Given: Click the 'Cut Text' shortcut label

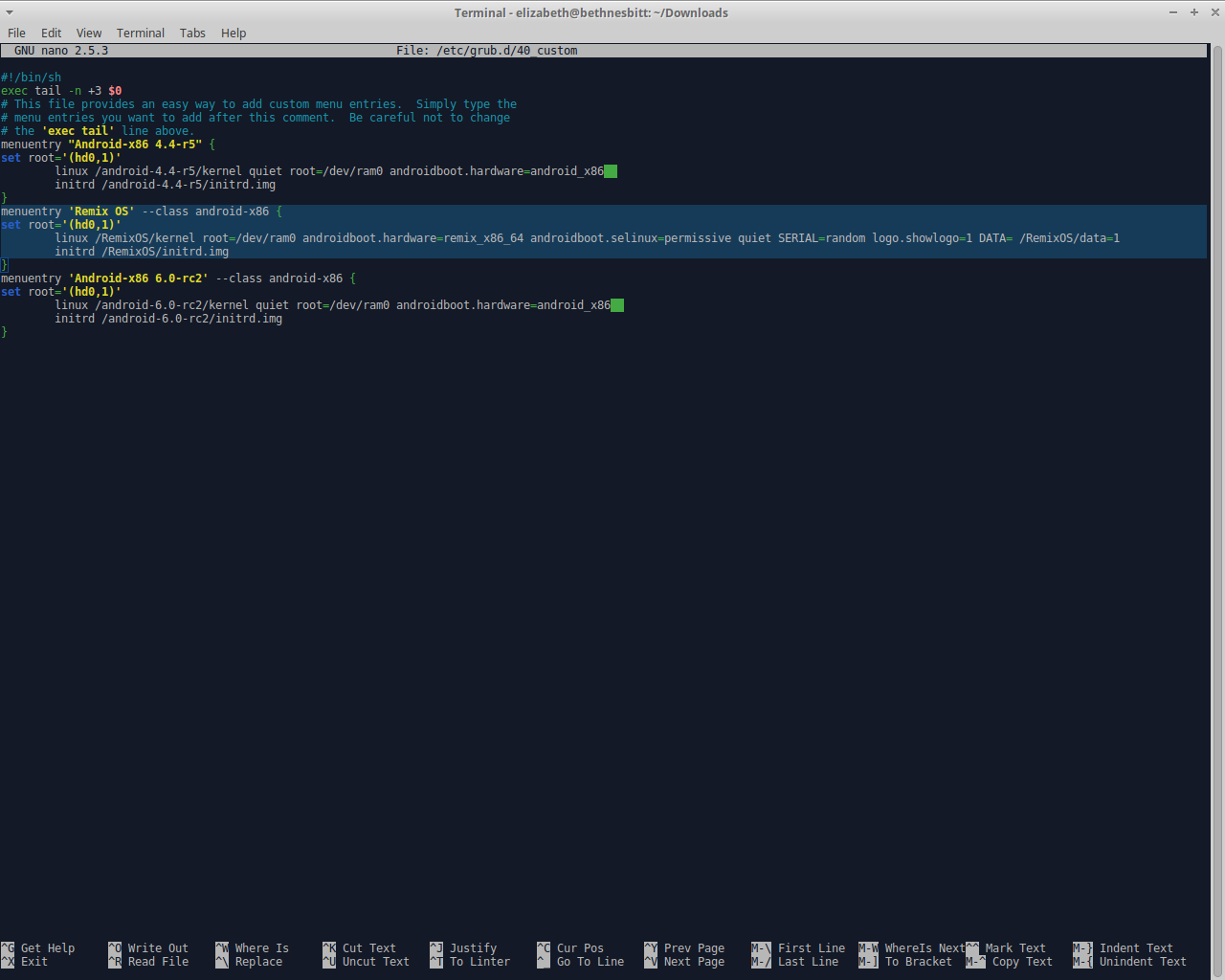Looking at the screenshot, I should (x=369, y=948).
